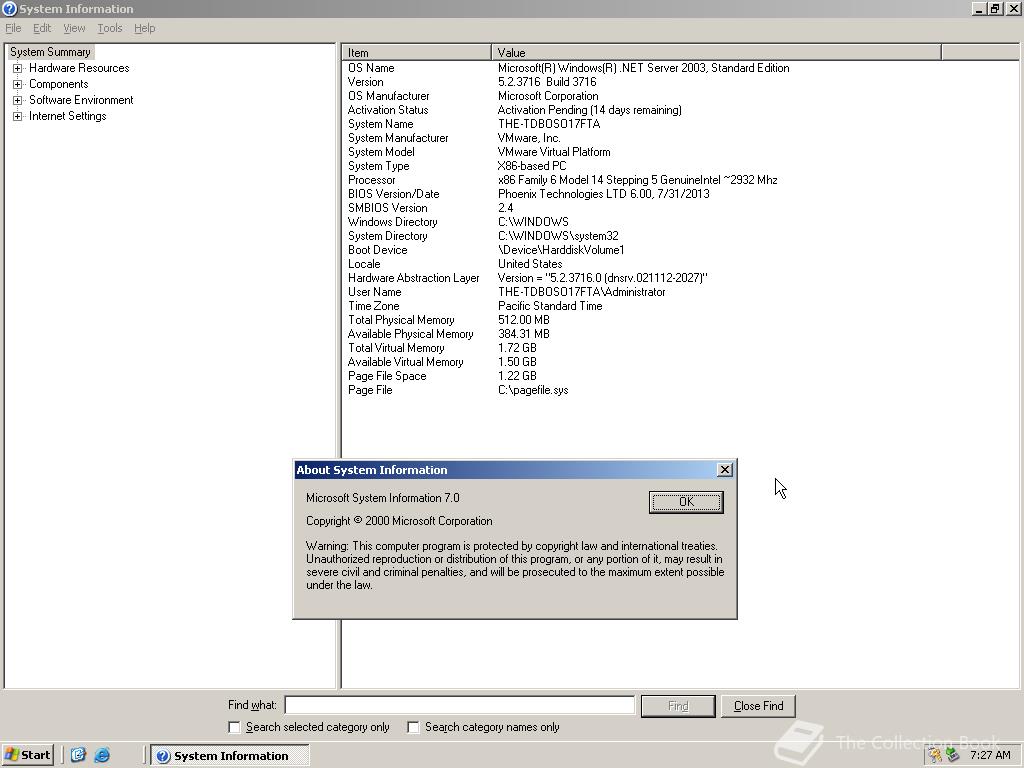Open the Edit menu
Screen dimensions: 1024x768
(42, 28)
